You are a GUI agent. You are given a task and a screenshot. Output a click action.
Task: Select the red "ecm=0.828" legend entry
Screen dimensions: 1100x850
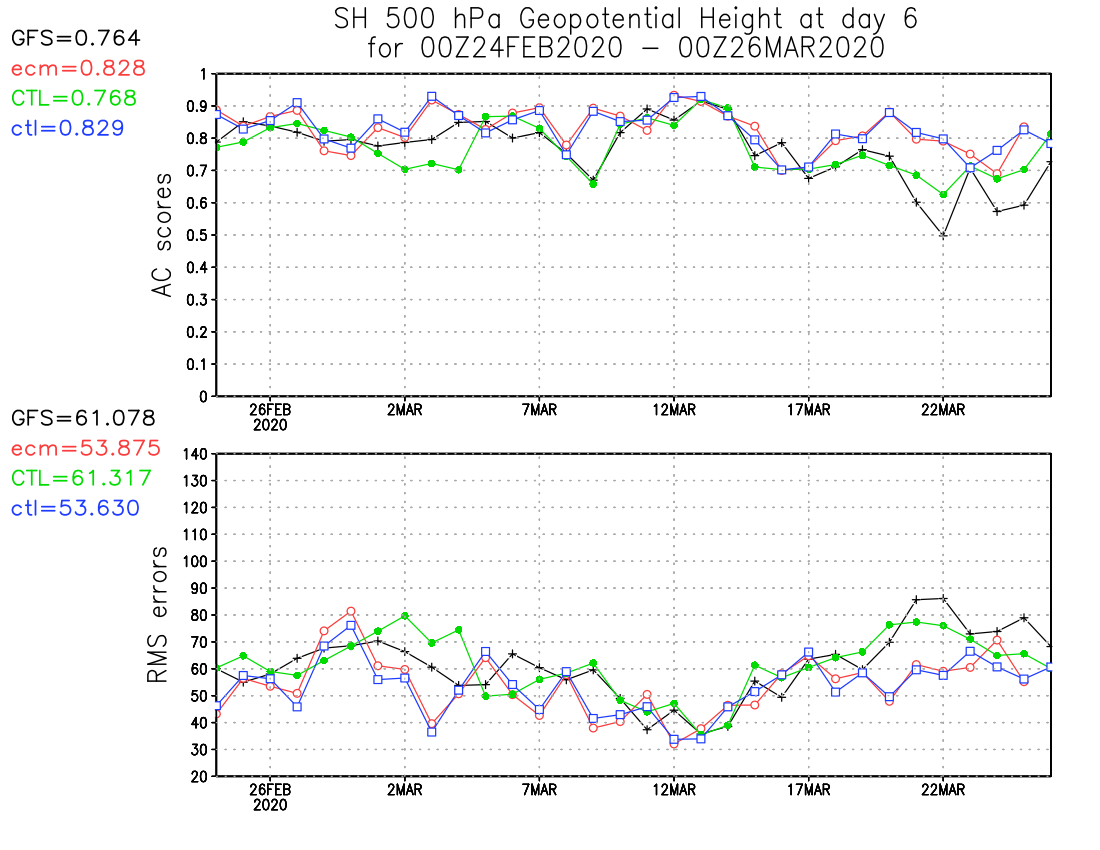coord(79,68)
